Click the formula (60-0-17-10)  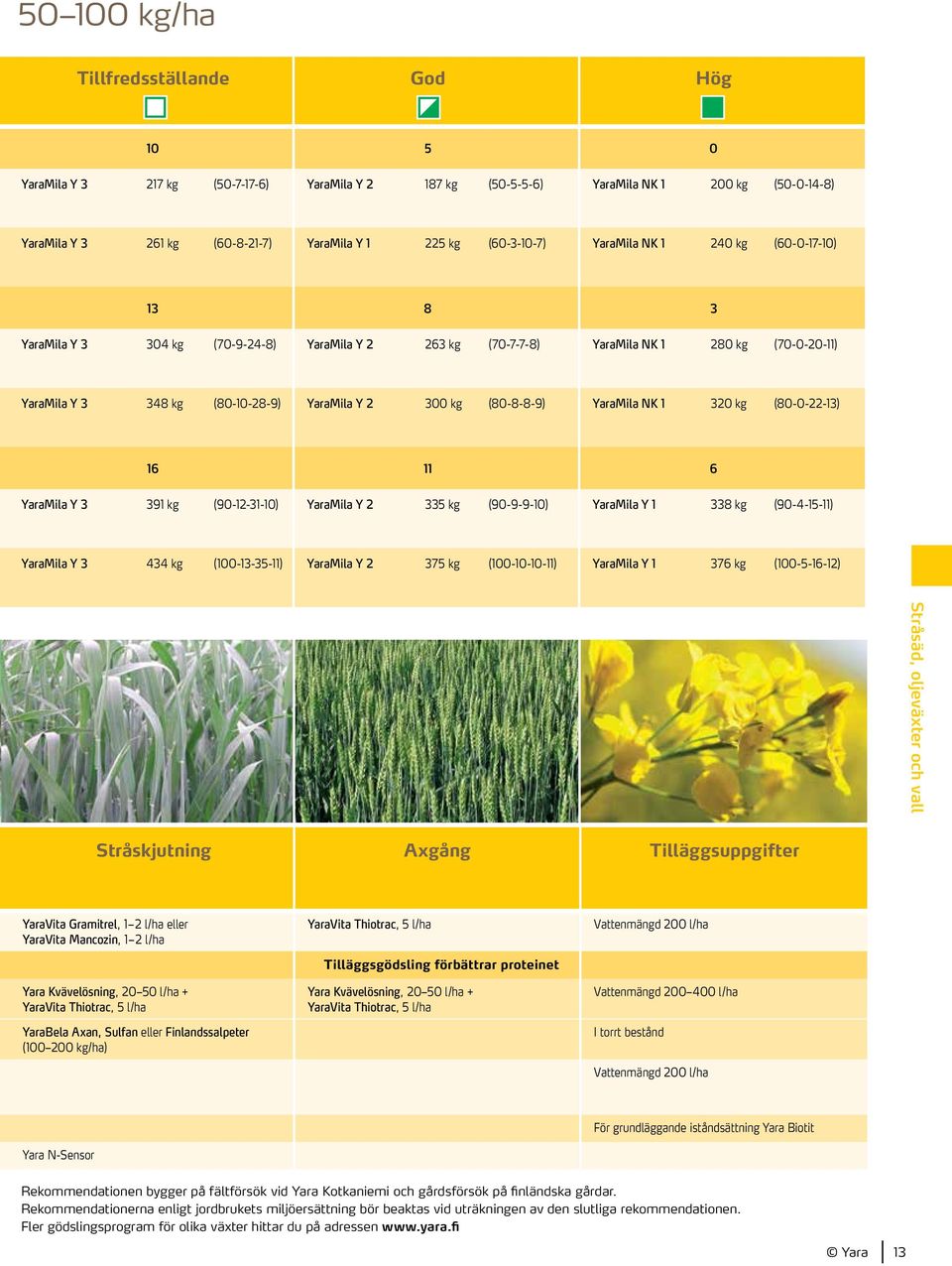[x=805, y=243]
